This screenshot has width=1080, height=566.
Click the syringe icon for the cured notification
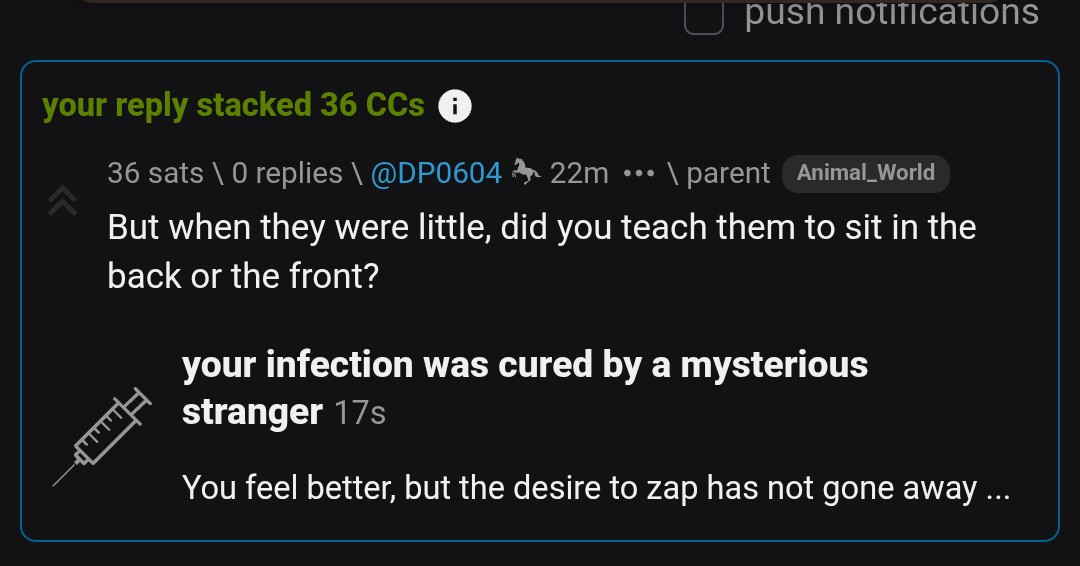(x=100, y=438)
